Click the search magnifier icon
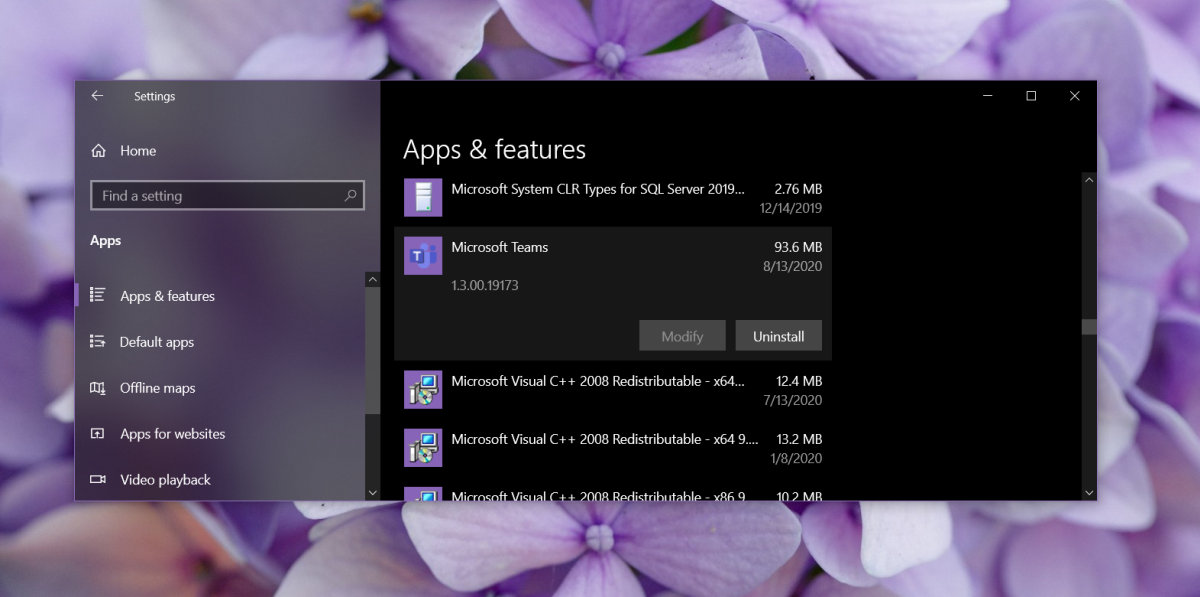The height and width of the screenshot is (597, 1200). pos(350,196)
